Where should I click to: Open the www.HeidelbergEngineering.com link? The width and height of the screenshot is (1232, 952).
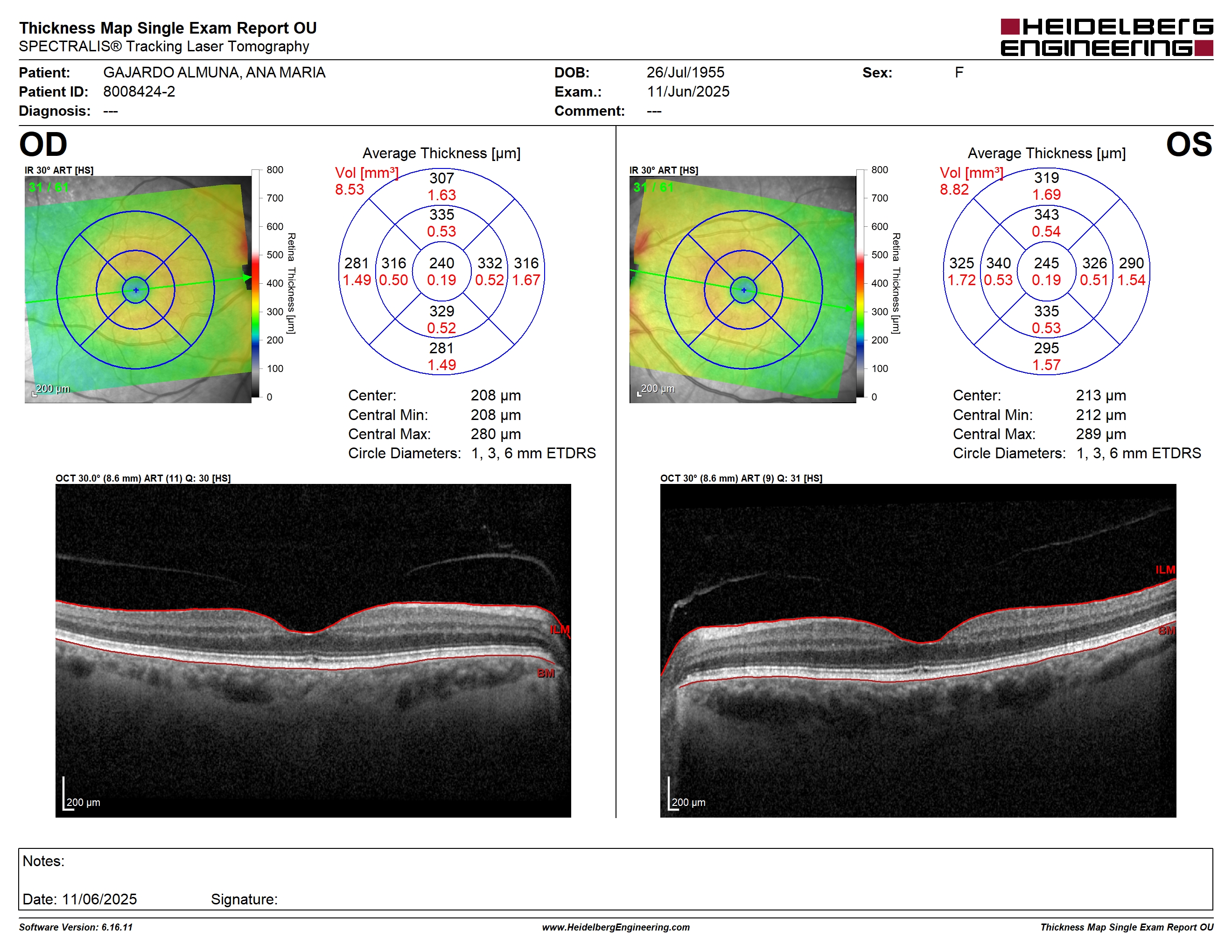coord(616,927)
